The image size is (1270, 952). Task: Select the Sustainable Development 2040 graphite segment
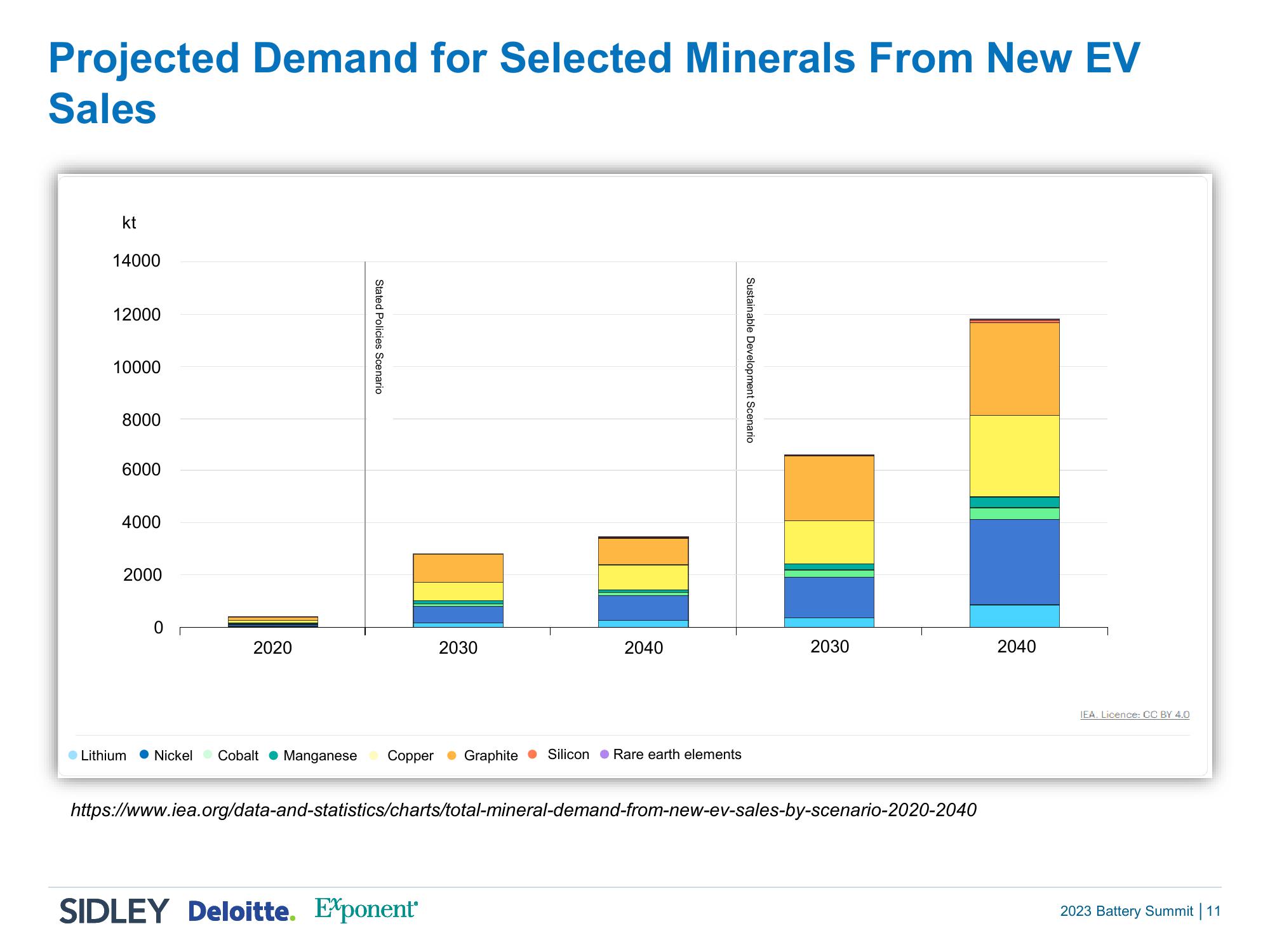click(x=1015, y=369)
